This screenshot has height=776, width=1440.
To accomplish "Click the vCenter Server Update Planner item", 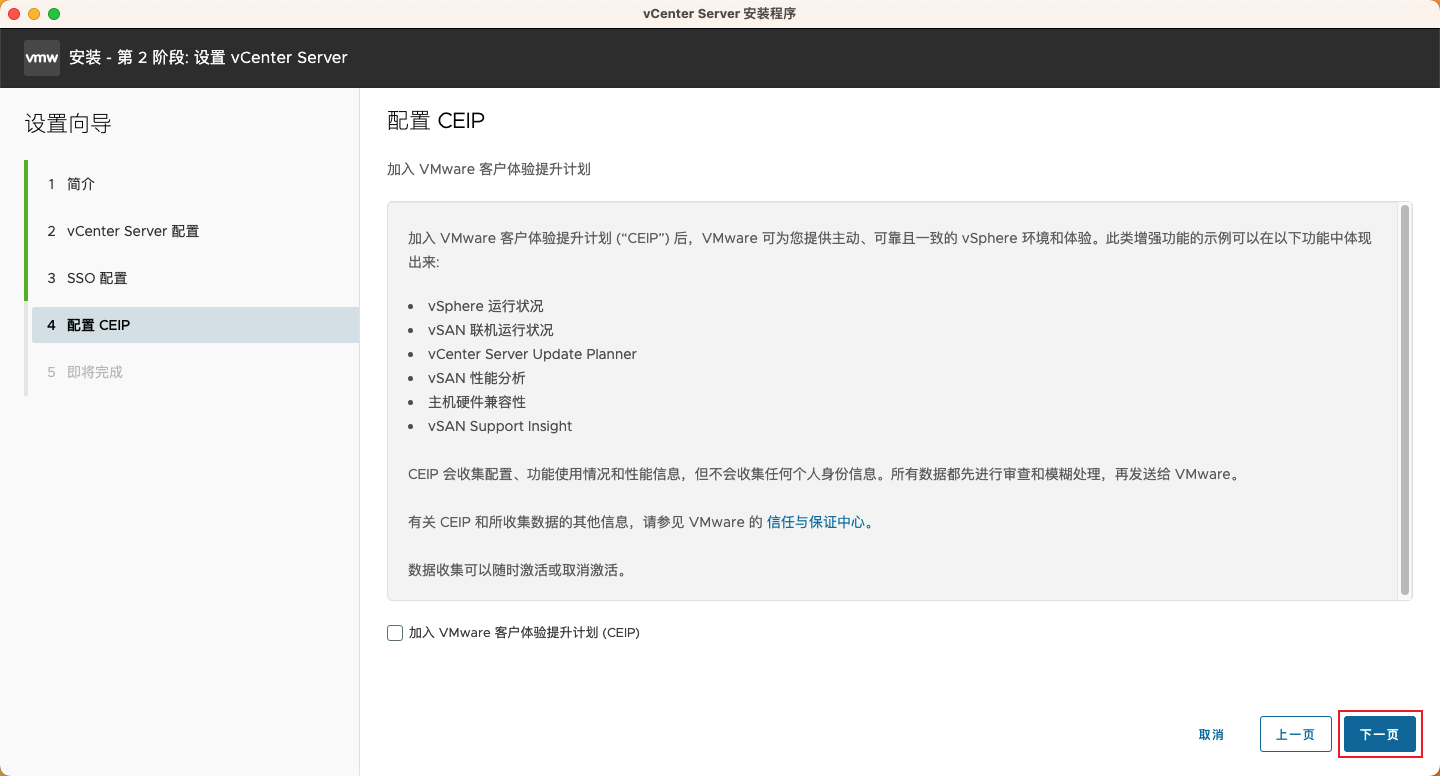I will click(532, 354).
